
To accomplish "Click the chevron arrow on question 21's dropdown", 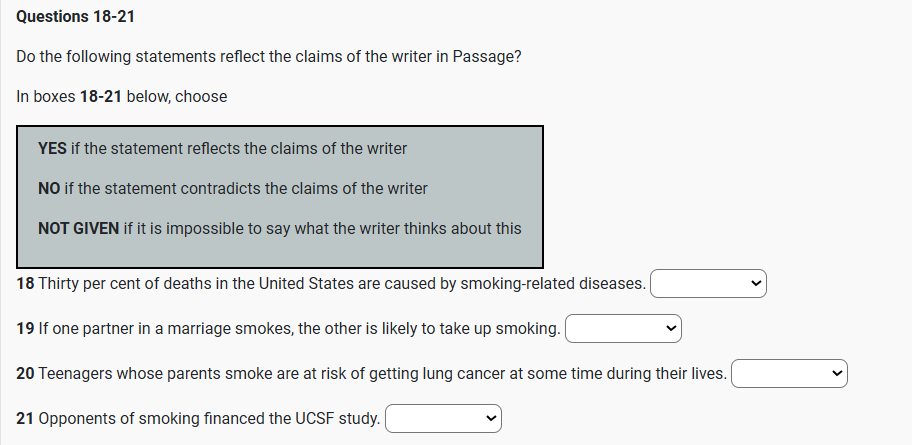I will pyautogui.click(x=491, y=418).
